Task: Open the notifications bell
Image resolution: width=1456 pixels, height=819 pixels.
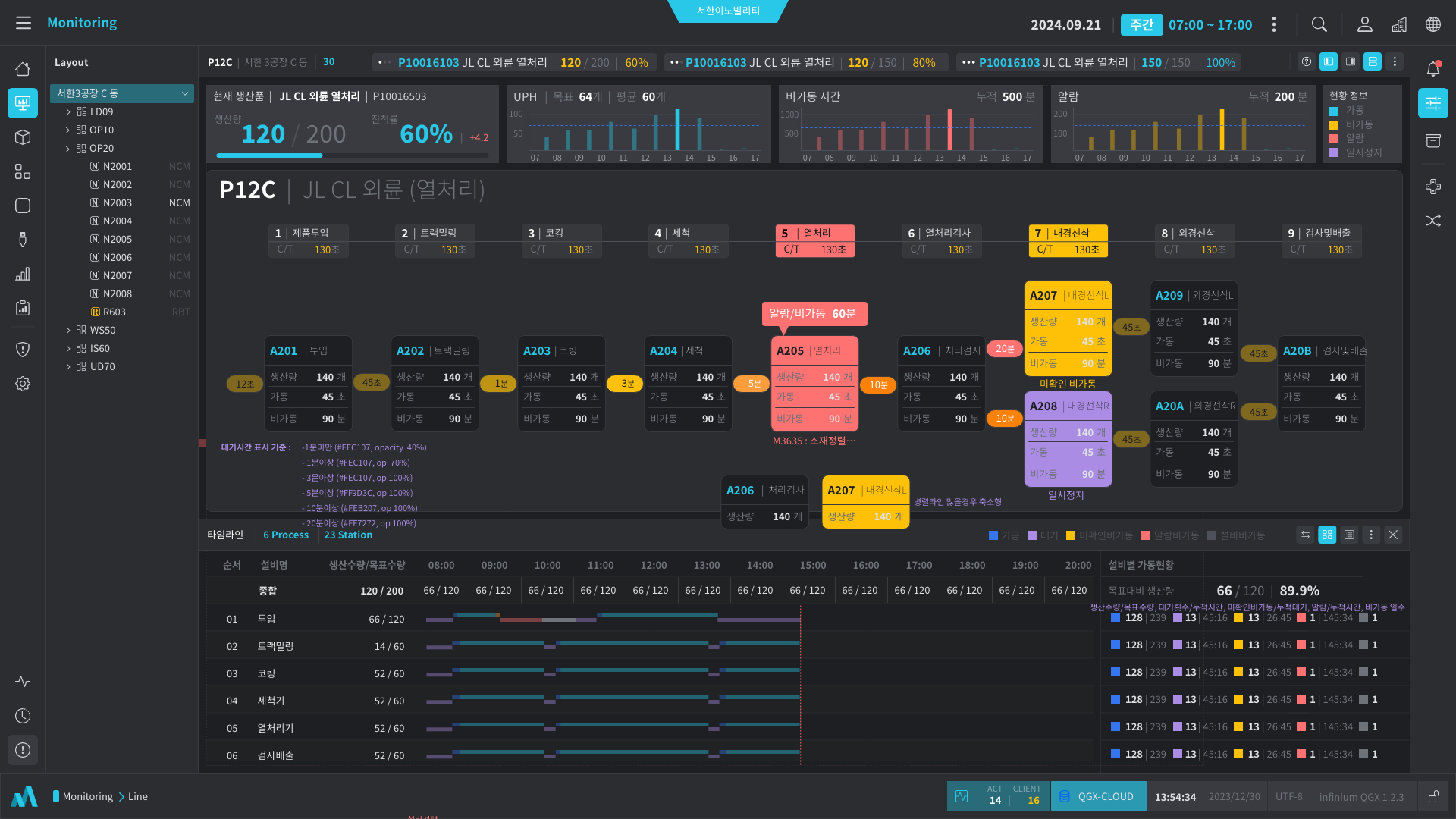Action: click(x=1433, y=69)
